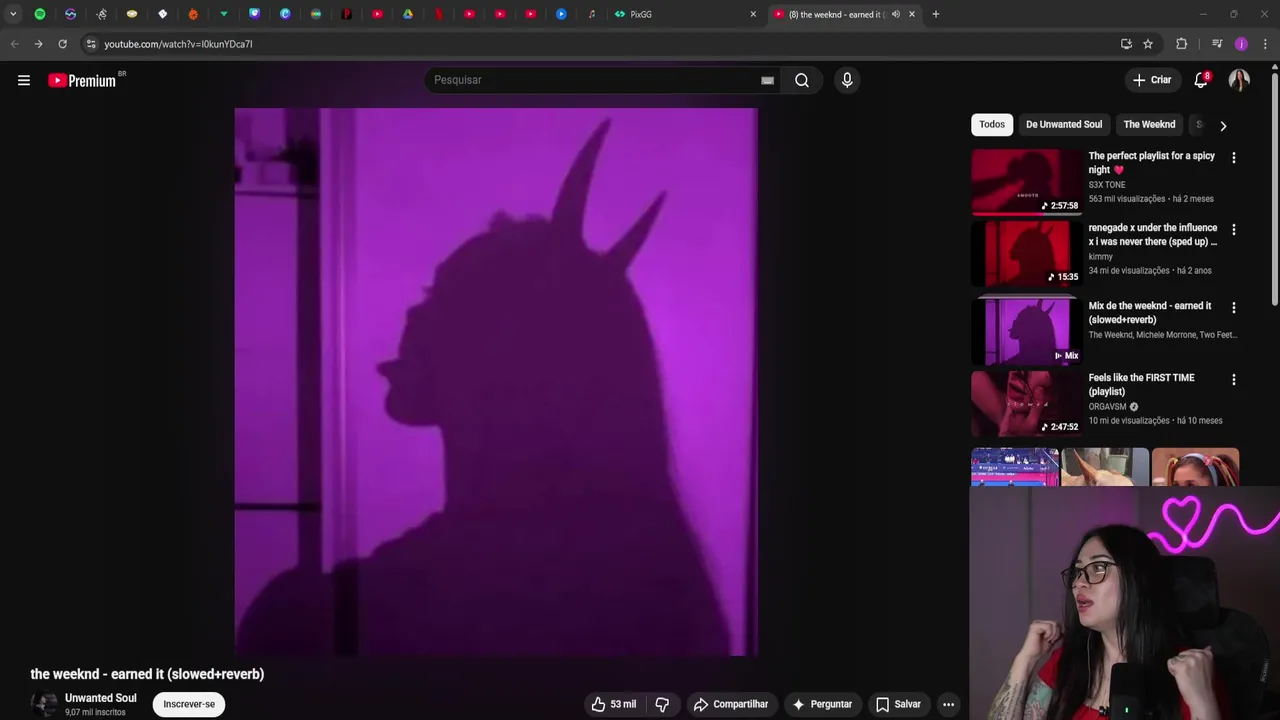
Task: Show more filter chips with right arrow
Action: [x=1222, y=125]
